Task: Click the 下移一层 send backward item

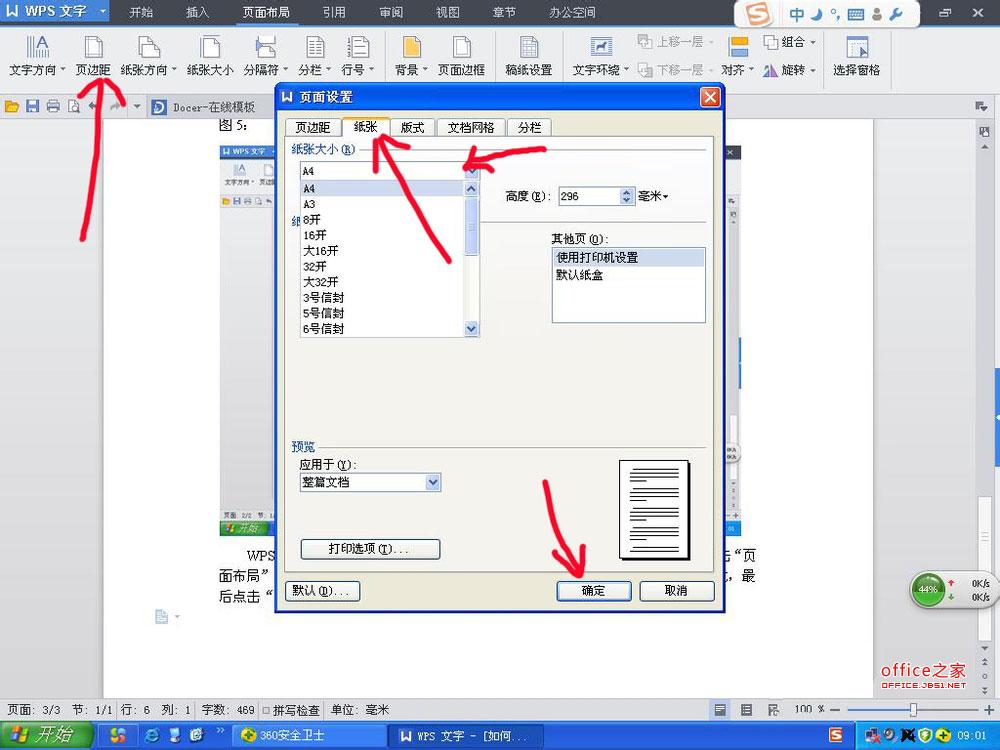Action: pyautogui.click(x=675, y=70)
